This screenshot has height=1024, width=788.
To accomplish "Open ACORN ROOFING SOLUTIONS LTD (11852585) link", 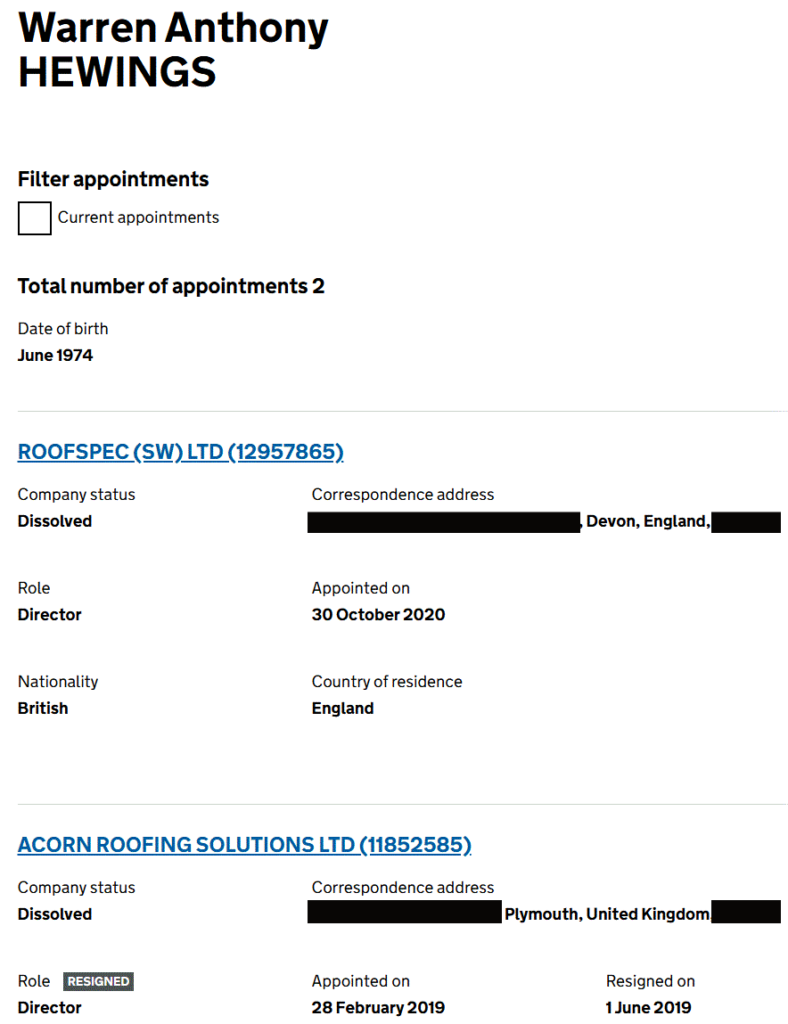I will click(x=244, y=845).
